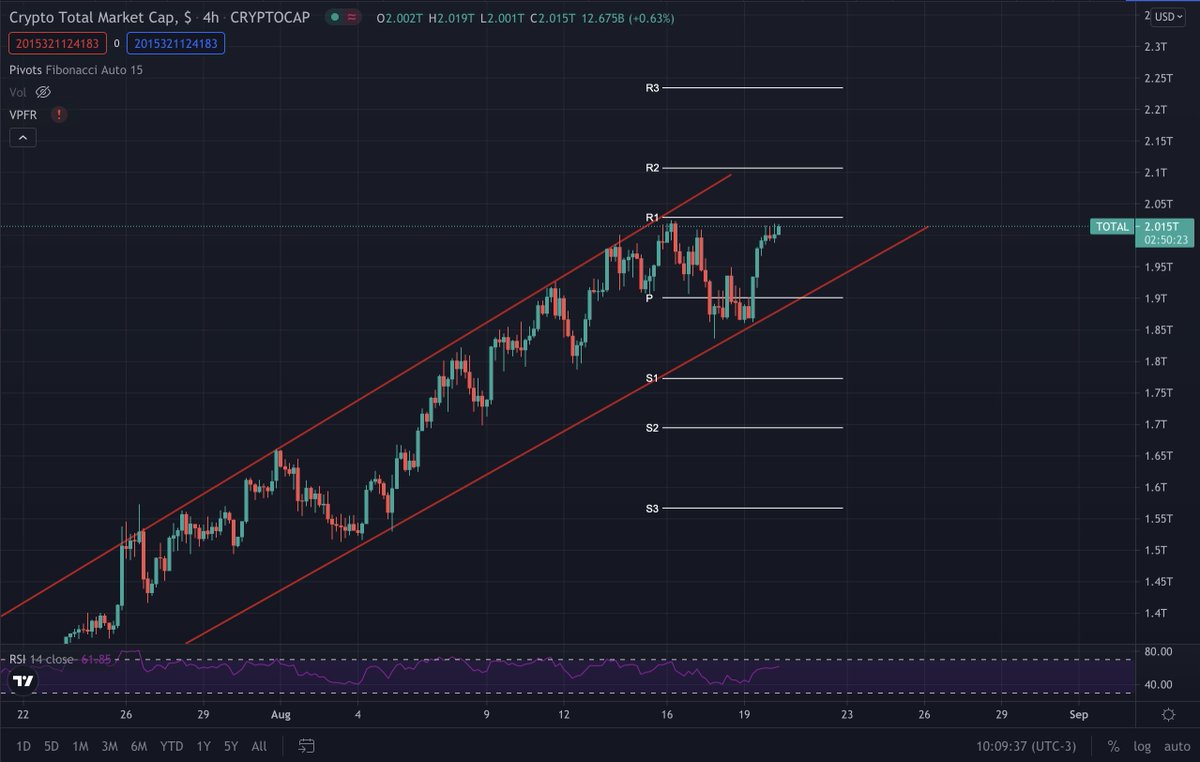Screen dimensions: 1200x762
Task: Click the S2 pivot level label
Action: 652,428
